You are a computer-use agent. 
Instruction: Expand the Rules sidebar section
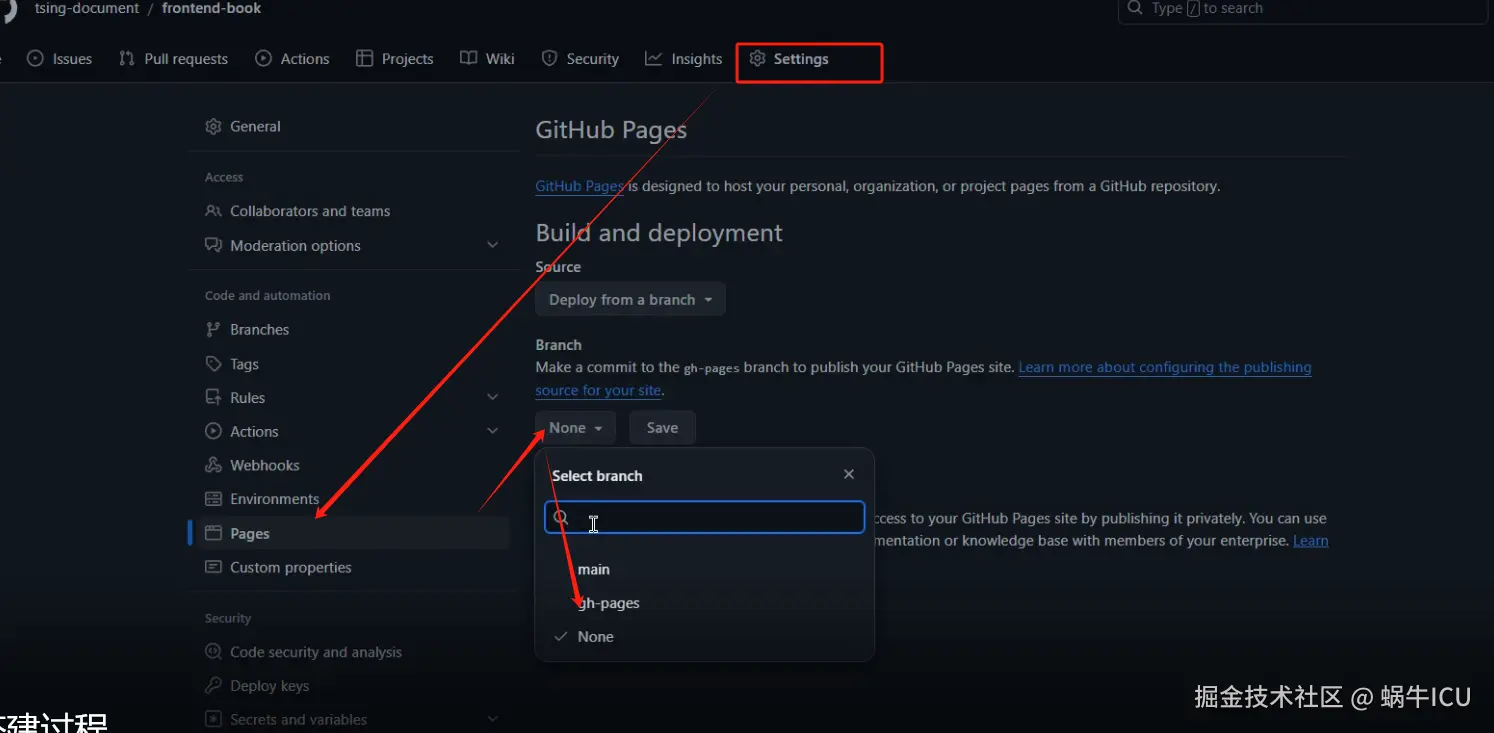pos(492,397)
